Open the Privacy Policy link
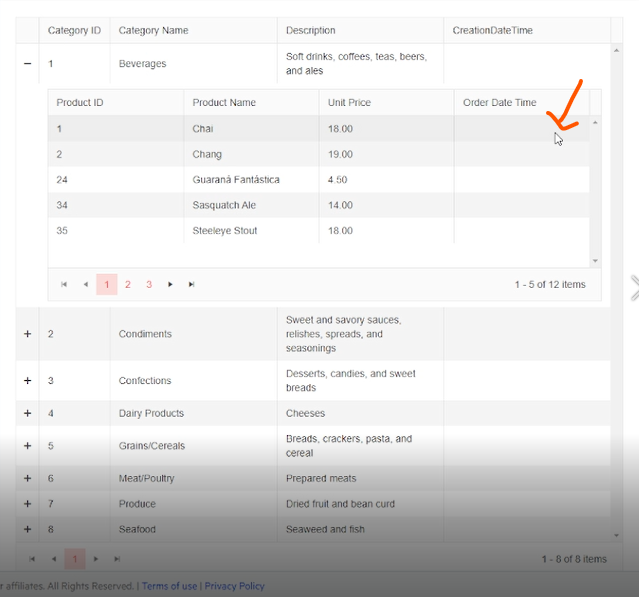The height and width of the screenshot is (597, 639). pyautogui.click(x=234, y=586)
